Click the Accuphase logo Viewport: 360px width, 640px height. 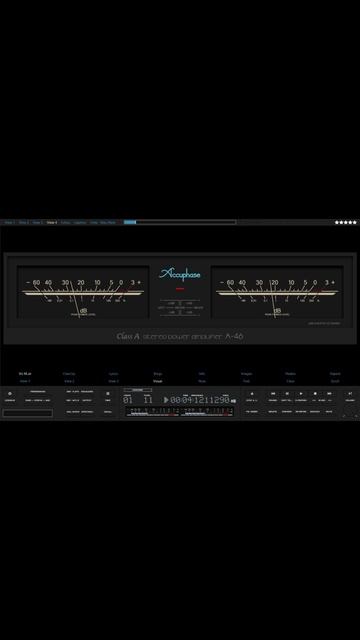180,275
